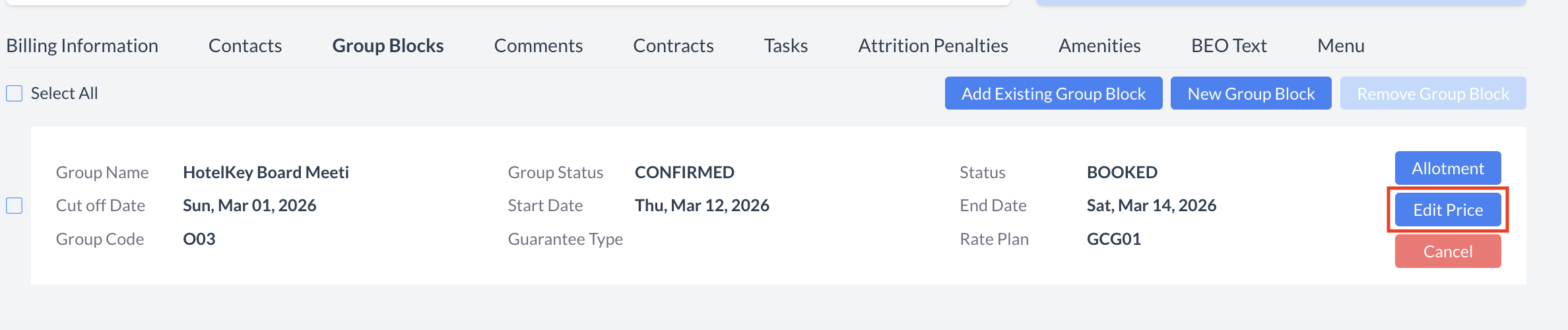Screen dimensions: 1568x330
Task: Go to the Contracts tab
Action: pos(673,46)
